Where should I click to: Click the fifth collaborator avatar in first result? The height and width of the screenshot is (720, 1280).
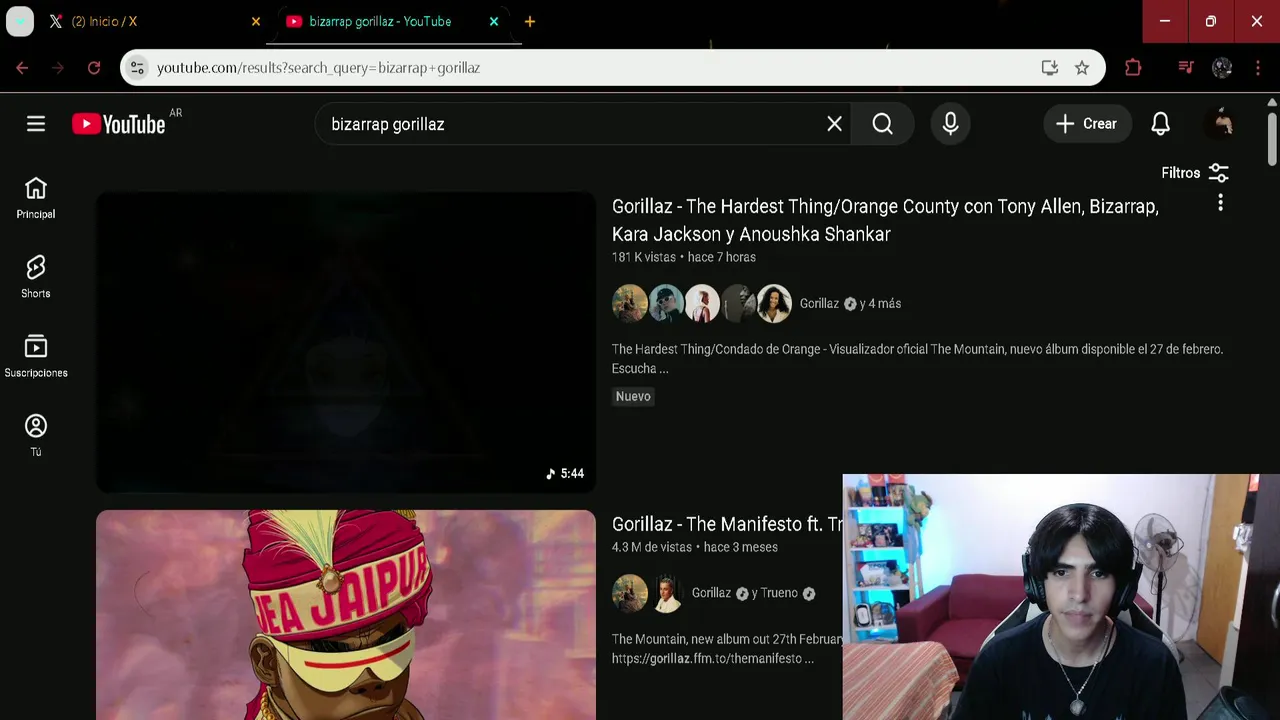point(774,303)
